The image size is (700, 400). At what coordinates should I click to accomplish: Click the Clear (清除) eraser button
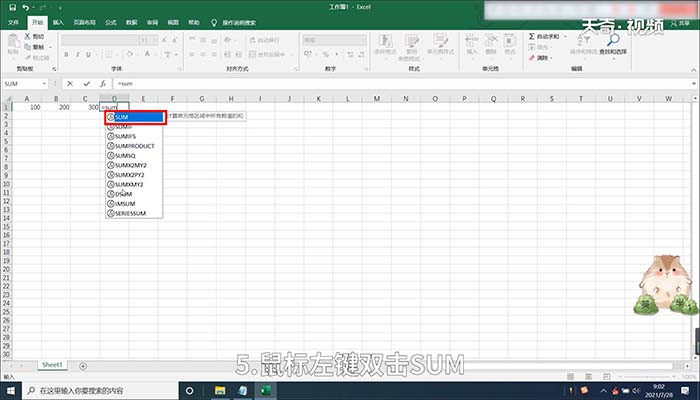[x=540, y=58]
